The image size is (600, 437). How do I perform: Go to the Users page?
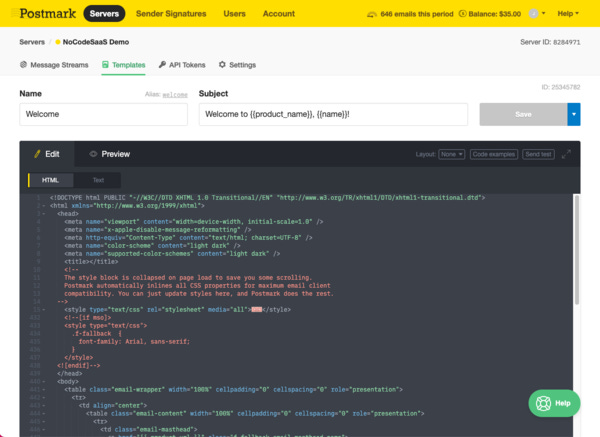tap(235, 14)
